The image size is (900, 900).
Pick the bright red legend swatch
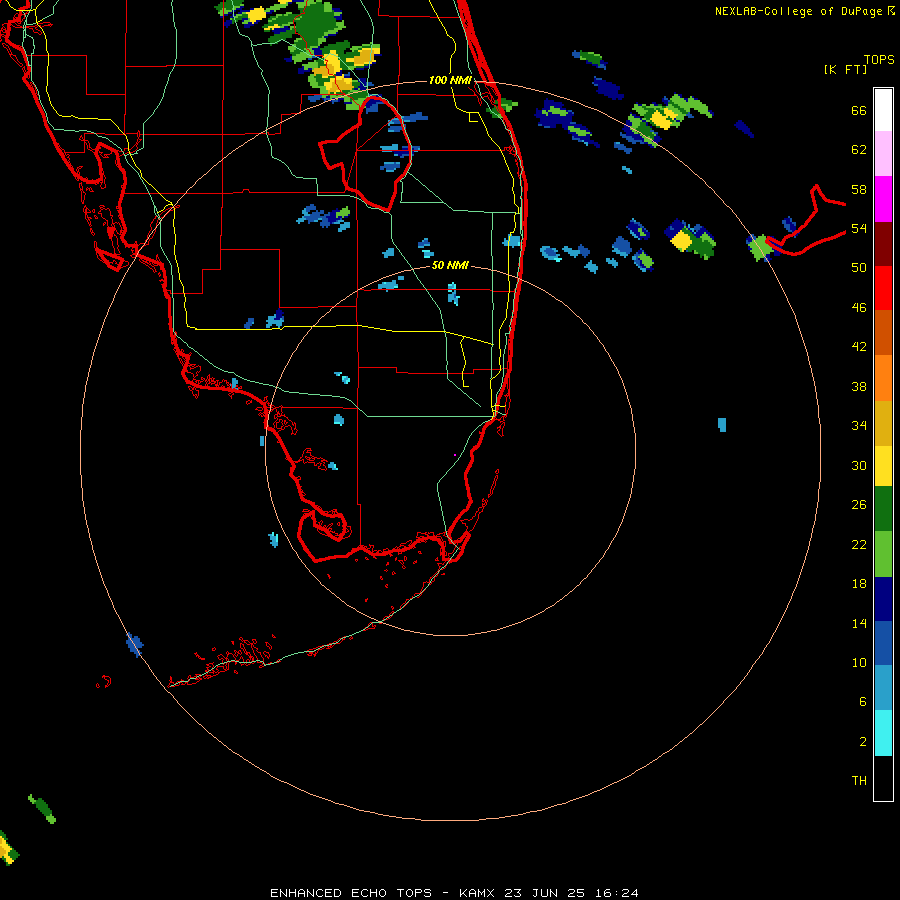coord(883,288)
